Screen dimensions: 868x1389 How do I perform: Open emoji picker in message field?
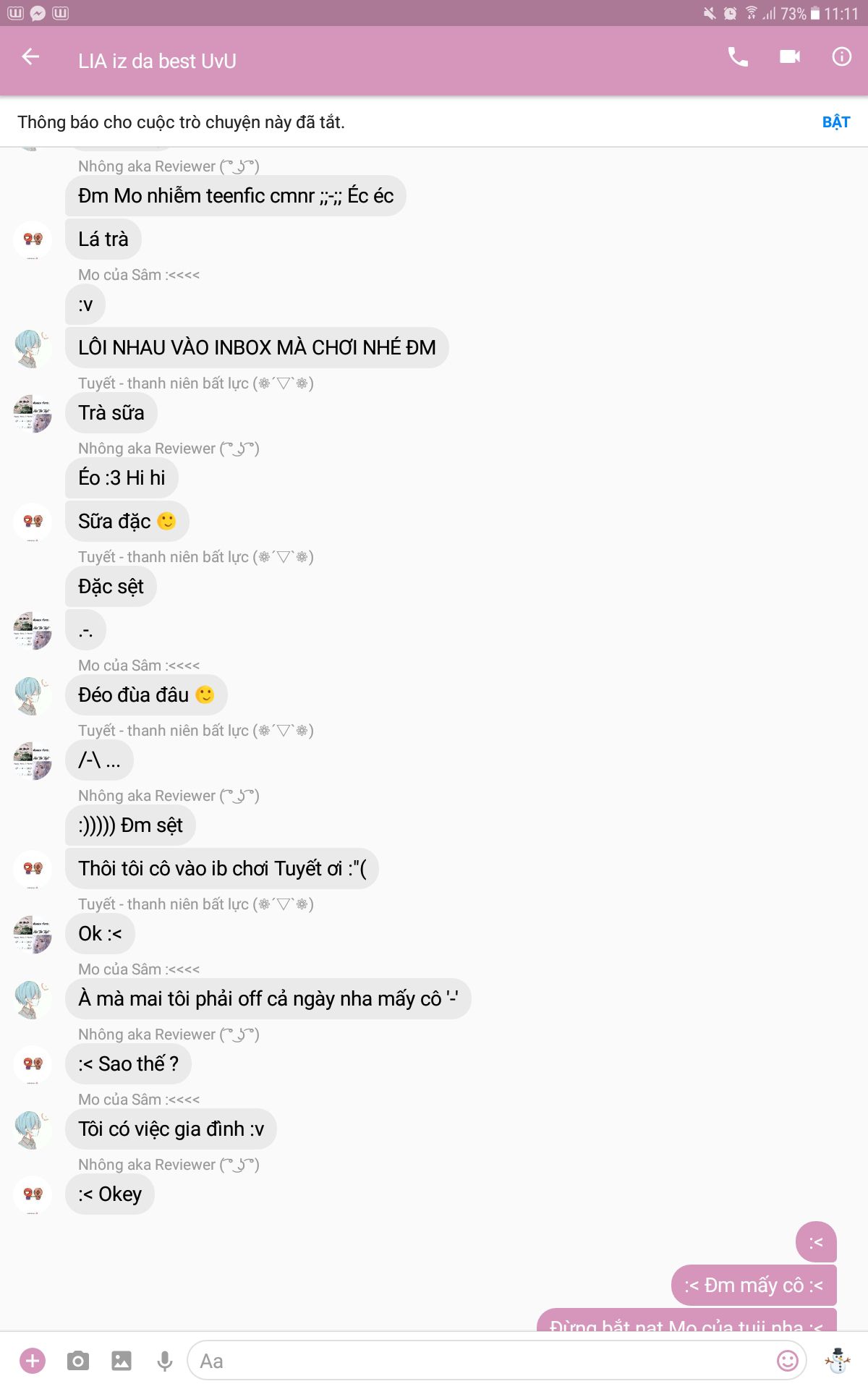(787, 1361)
